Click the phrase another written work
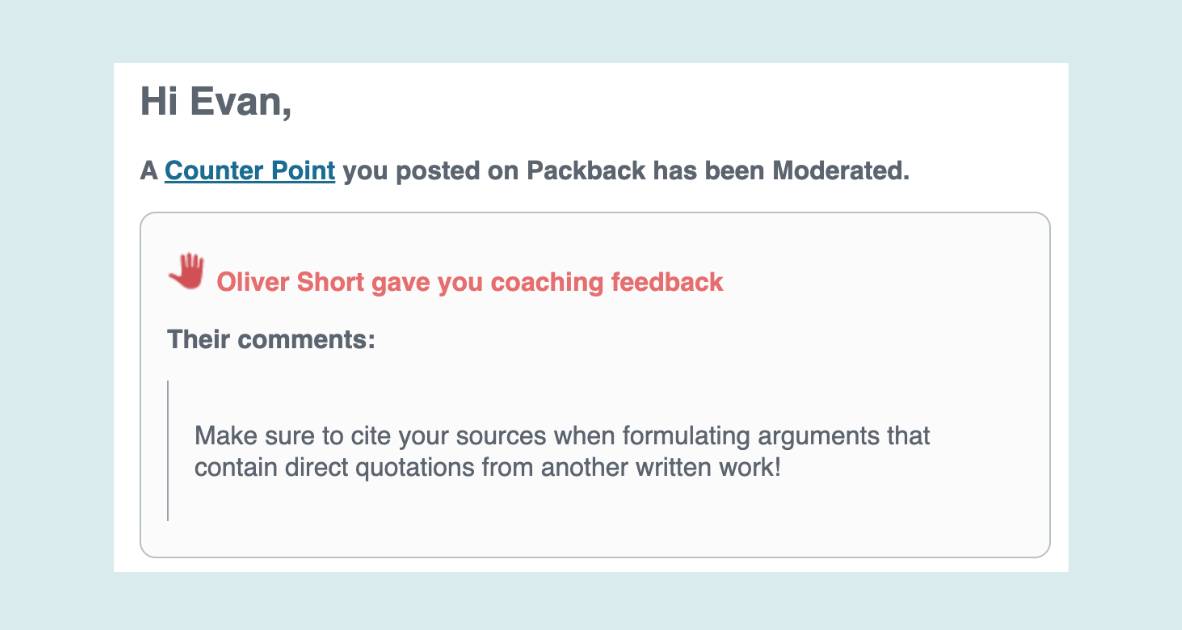 pyautogui.click(x=660, y=467)
